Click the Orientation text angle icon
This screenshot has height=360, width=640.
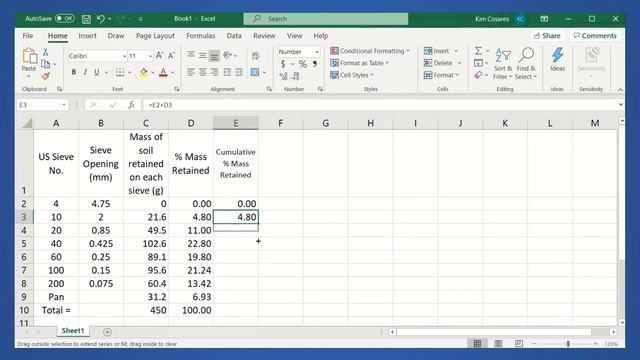(x=228, y=55)
